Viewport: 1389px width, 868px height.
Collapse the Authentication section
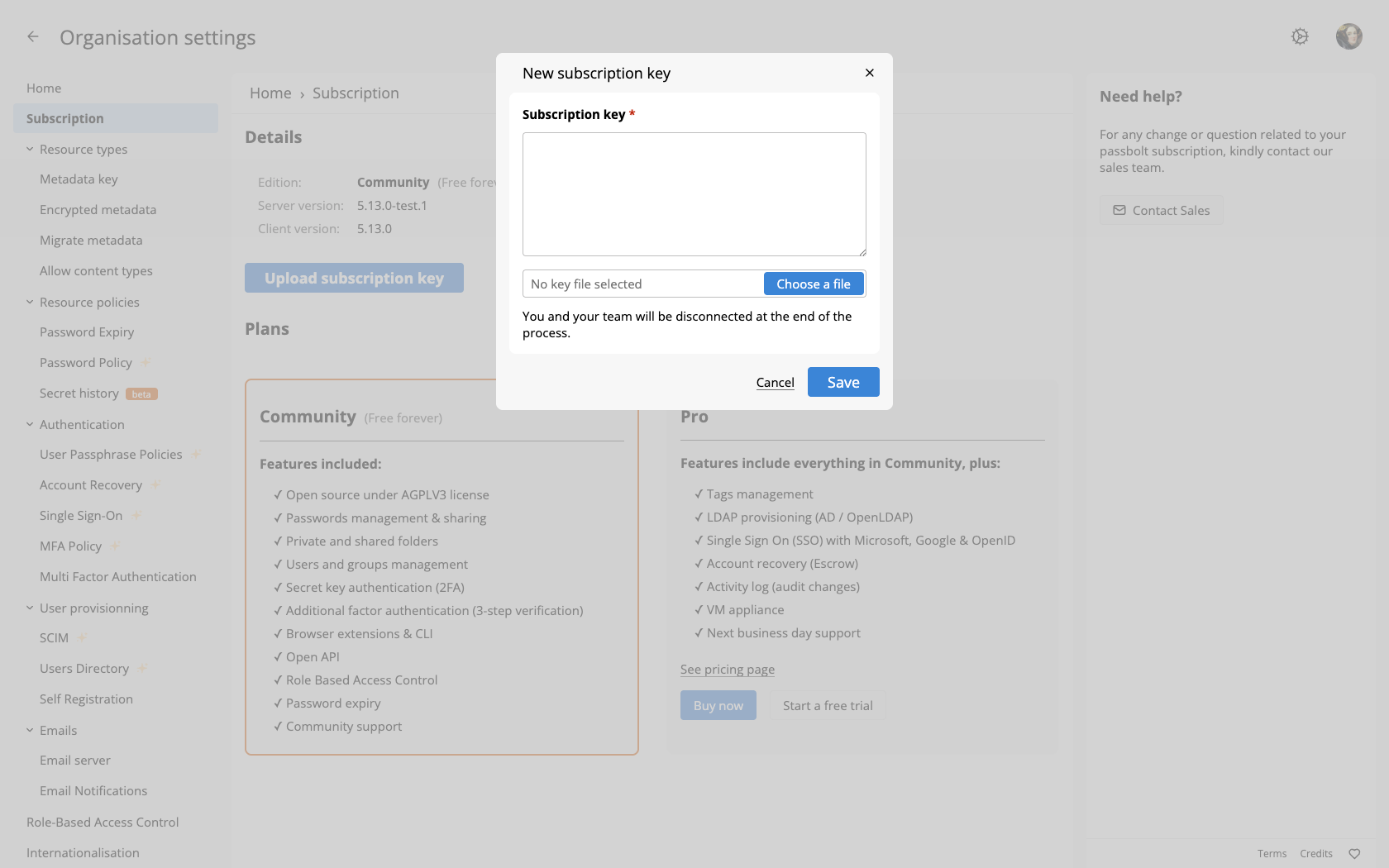pyautogui.click(x=30, y=424)
